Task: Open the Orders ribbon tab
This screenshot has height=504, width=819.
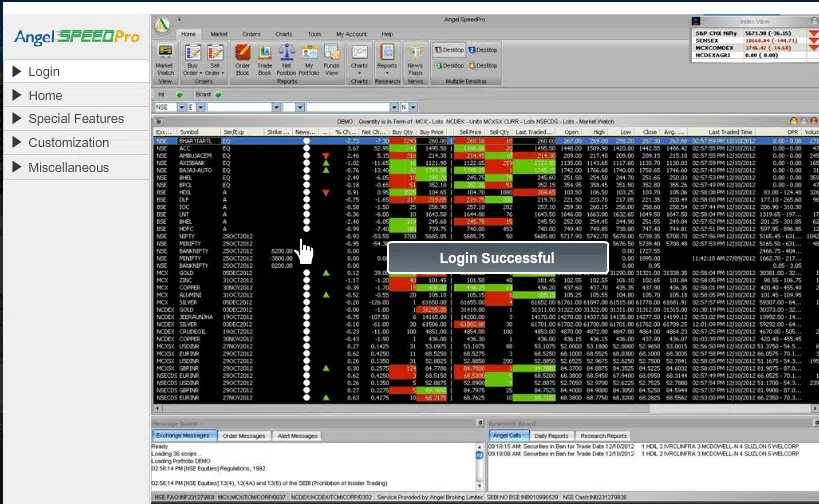Action: tap(251, 34)
